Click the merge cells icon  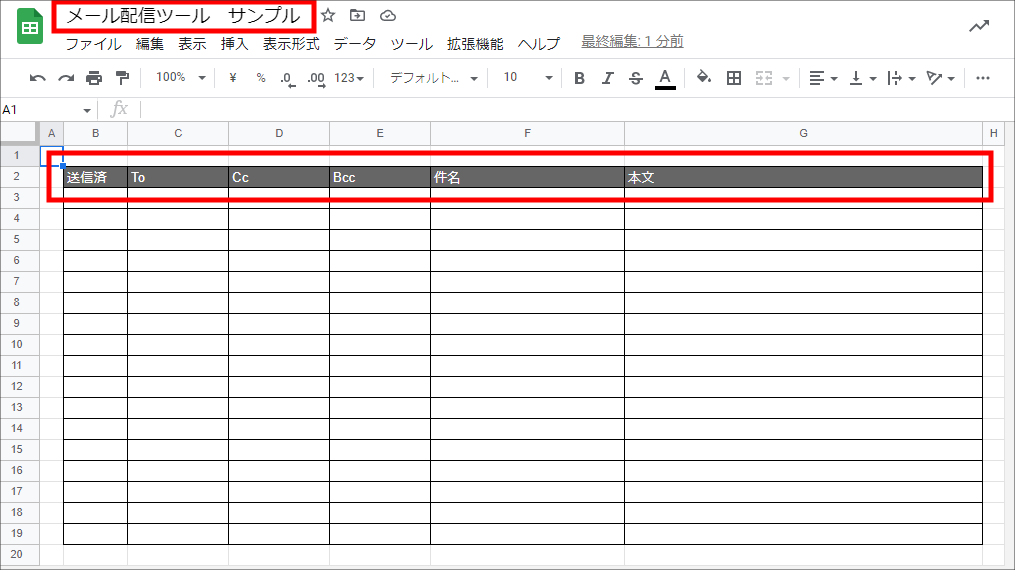pos(764,78)
